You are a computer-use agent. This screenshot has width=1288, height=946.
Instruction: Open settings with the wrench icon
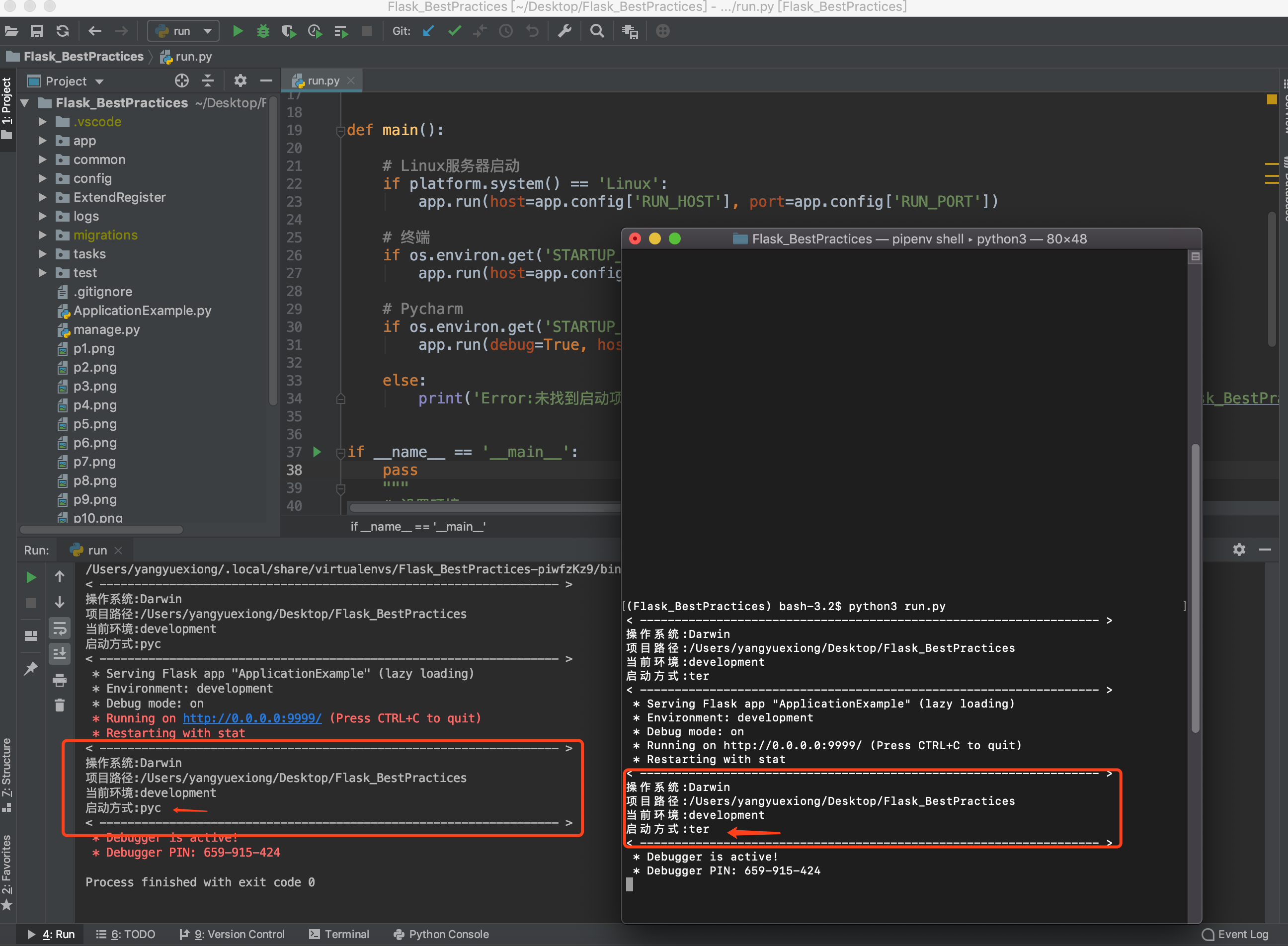[x=564, y=31]
